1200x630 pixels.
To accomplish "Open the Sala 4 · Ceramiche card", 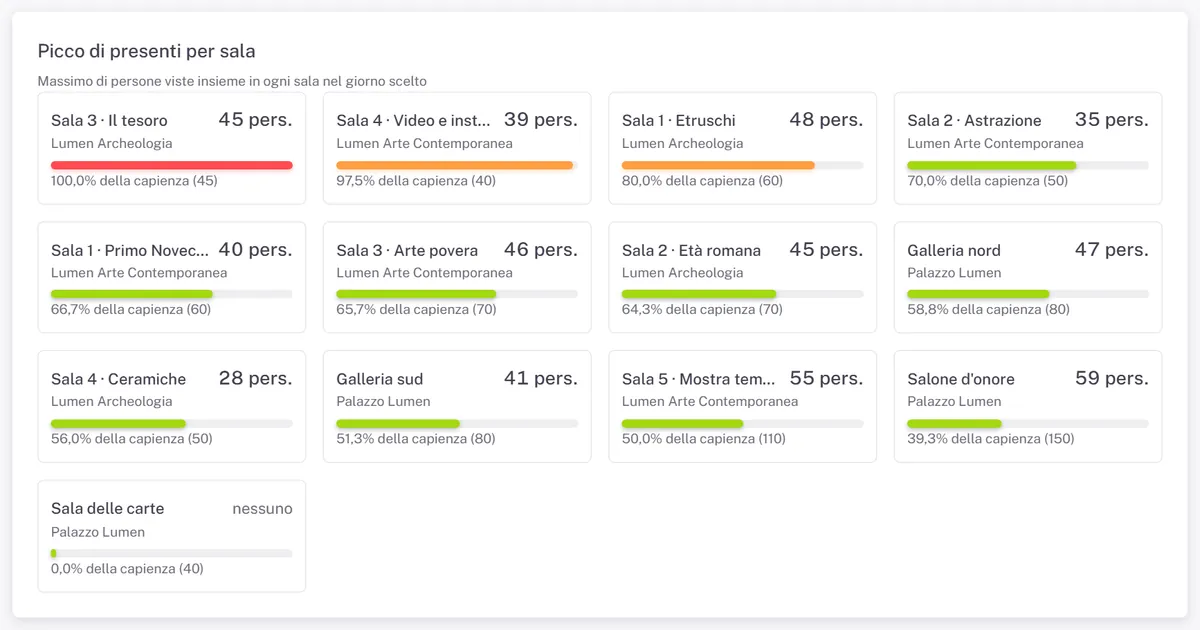I will [172, 406].
